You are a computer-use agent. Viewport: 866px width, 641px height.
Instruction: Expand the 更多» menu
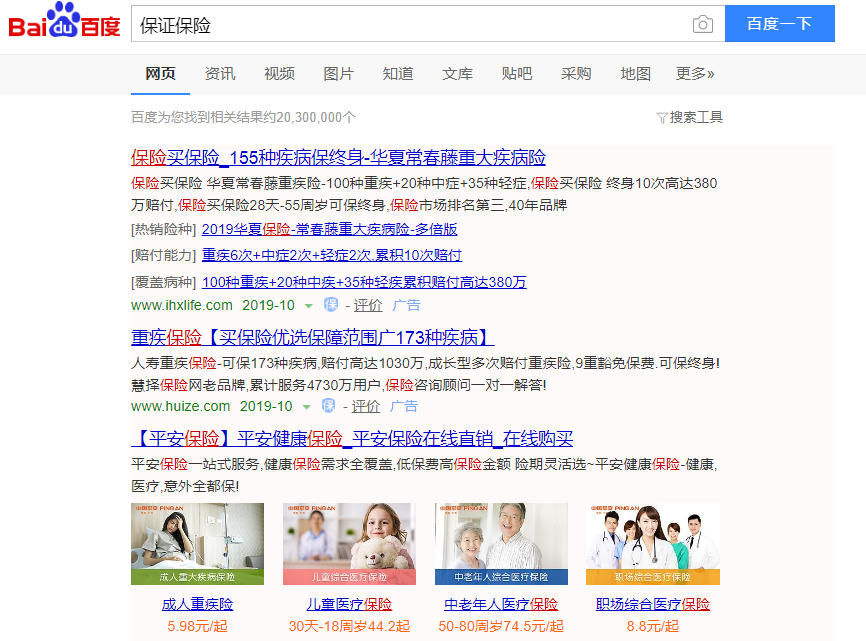tap(695, 74)
